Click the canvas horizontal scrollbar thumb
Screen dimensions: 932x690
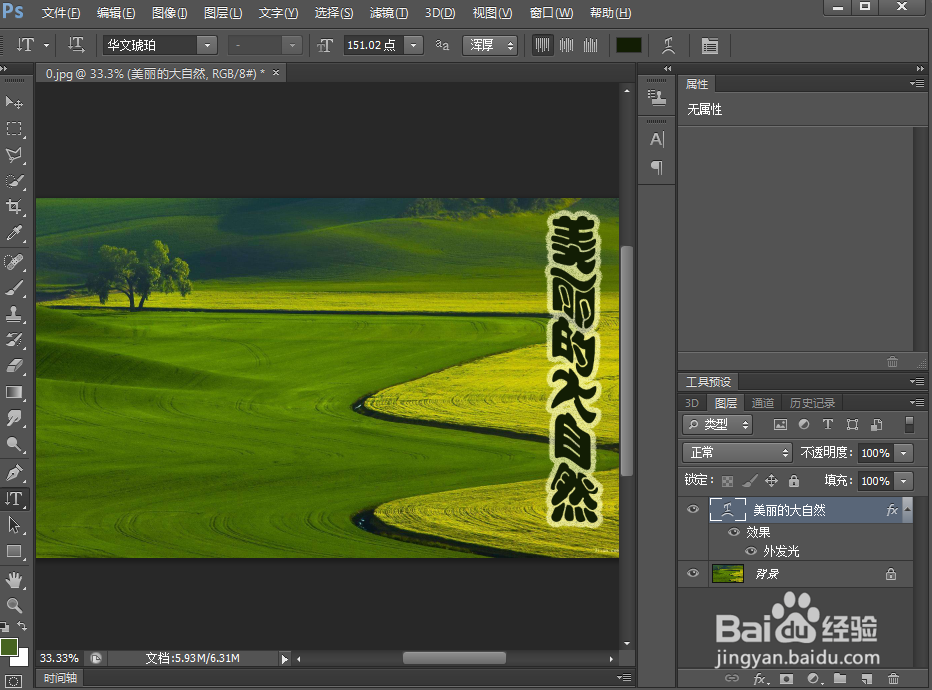pos(454,658)
